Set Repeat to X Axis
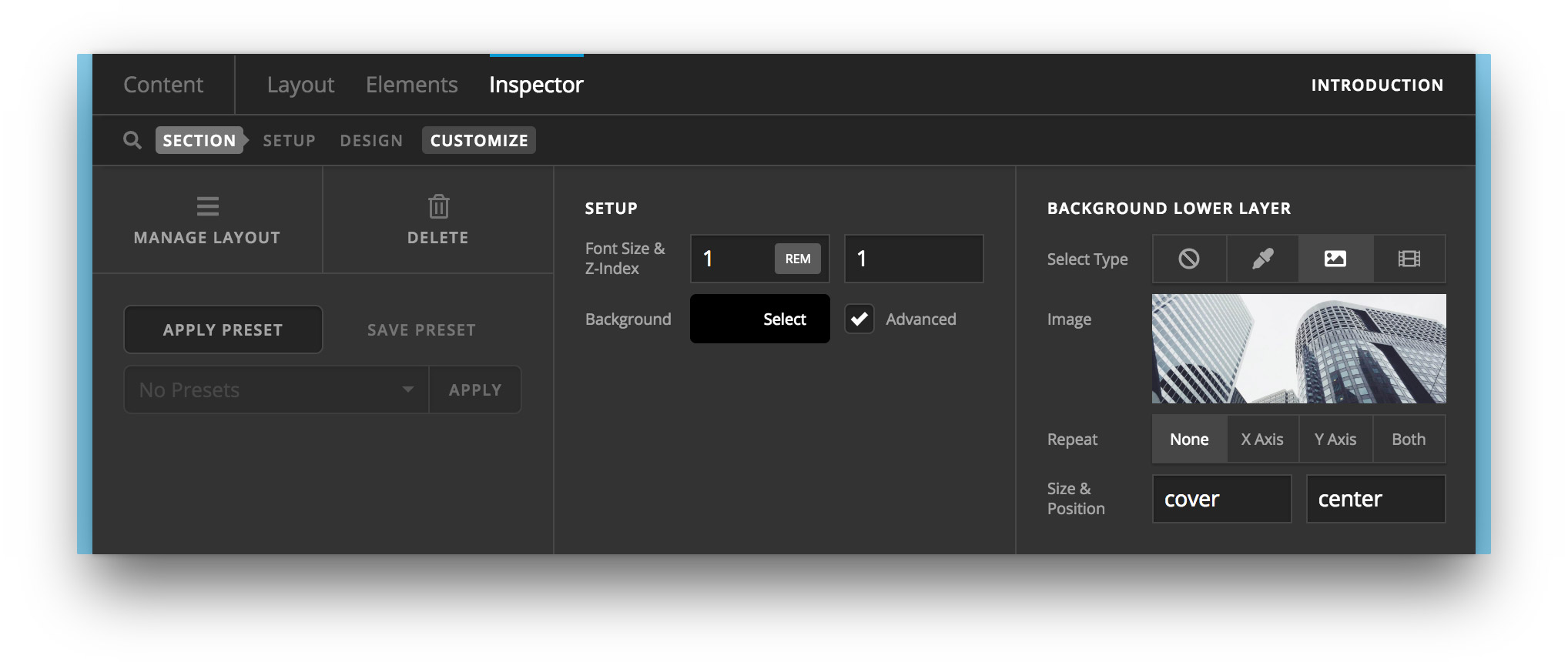 coord(1262,439)
